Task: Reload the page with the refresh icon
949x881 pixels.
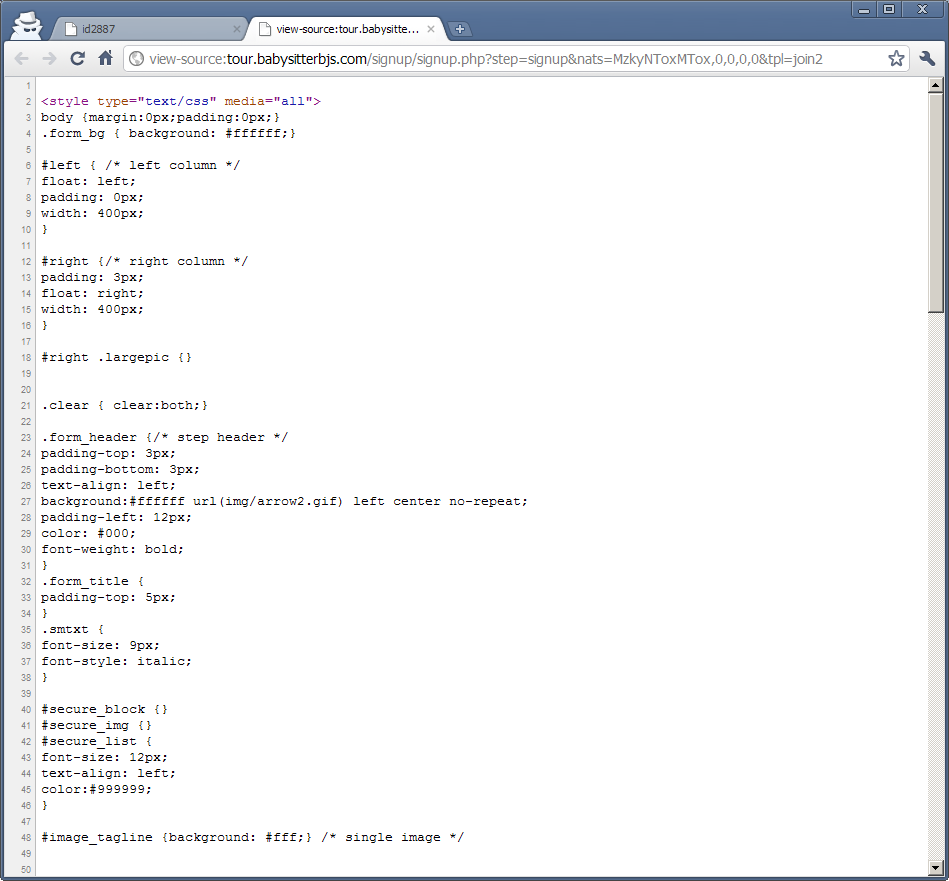Action: click(77, 59)
